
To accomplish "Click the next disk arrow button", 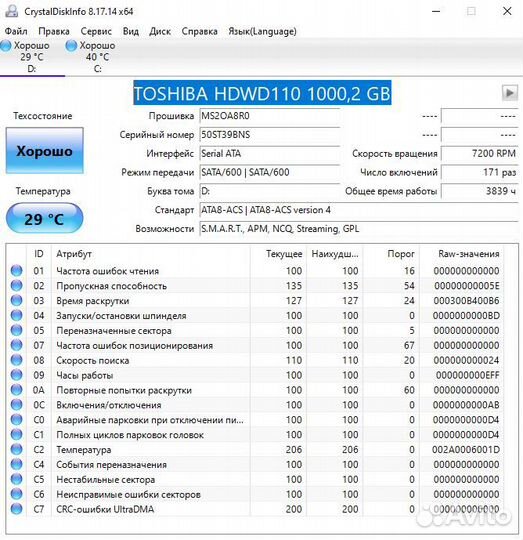I will point(510,93).
